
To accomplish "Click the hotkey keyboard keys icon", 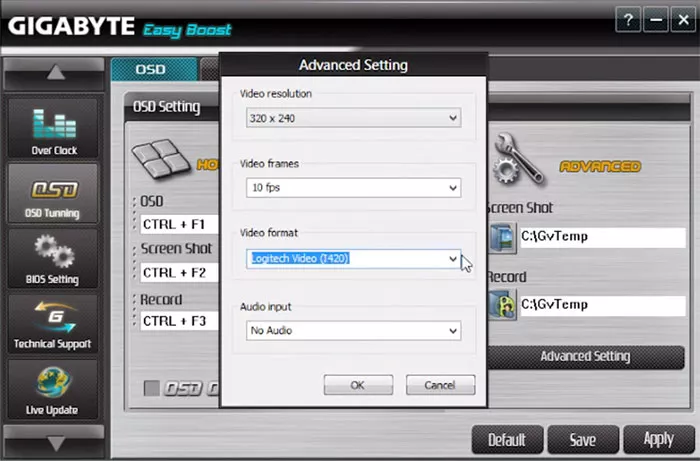I will (161, 158).
